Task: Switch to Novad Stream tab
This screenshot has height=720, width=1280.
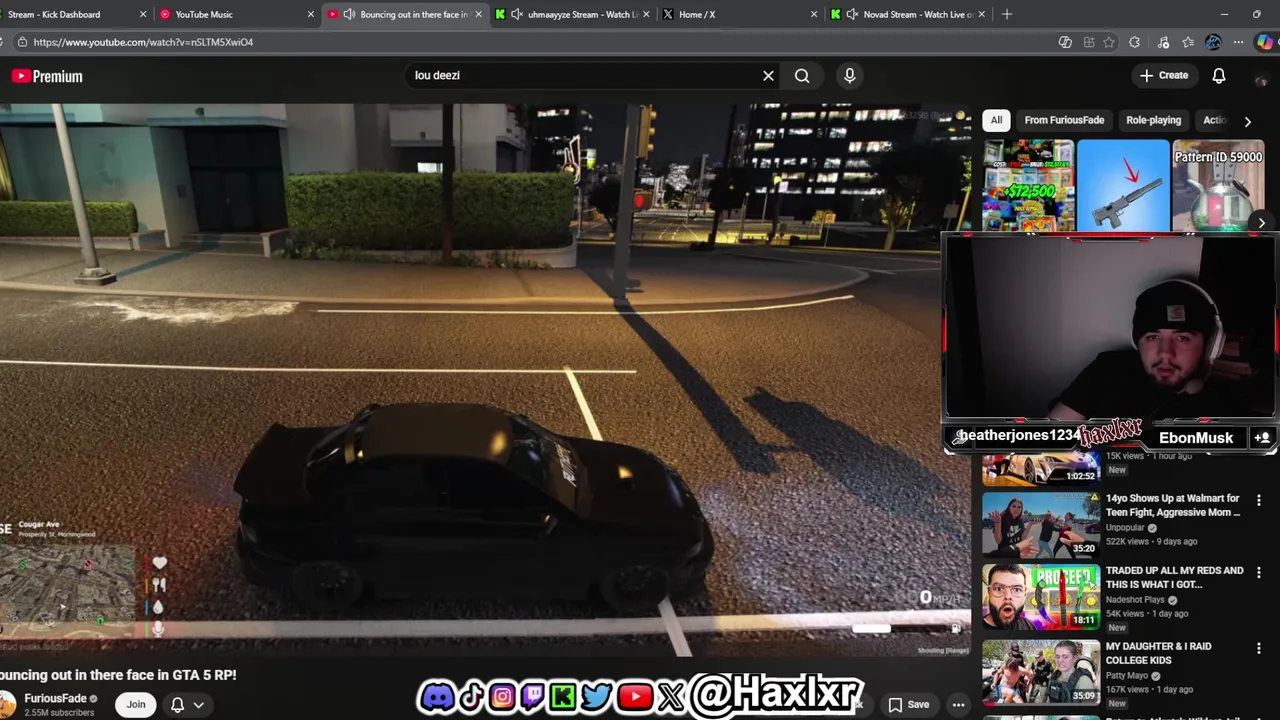Action: coord(910,14)
